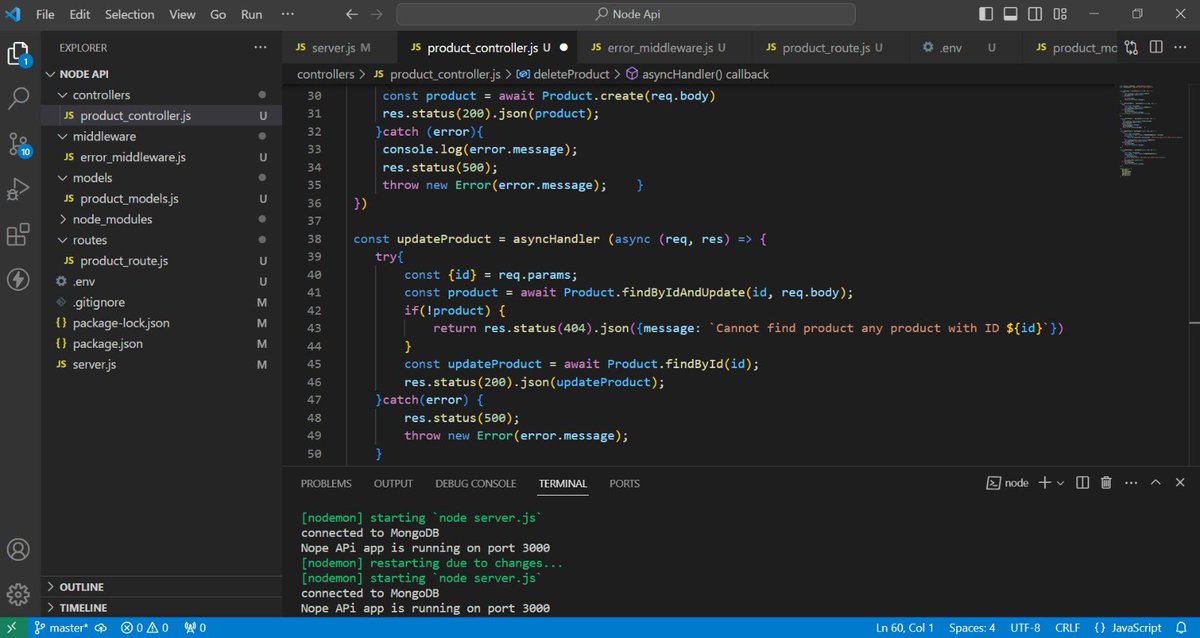The width and height of the screenshot is (1200, 638).
Task: Collapse the routes folder
Action: [x=161, y=240]
